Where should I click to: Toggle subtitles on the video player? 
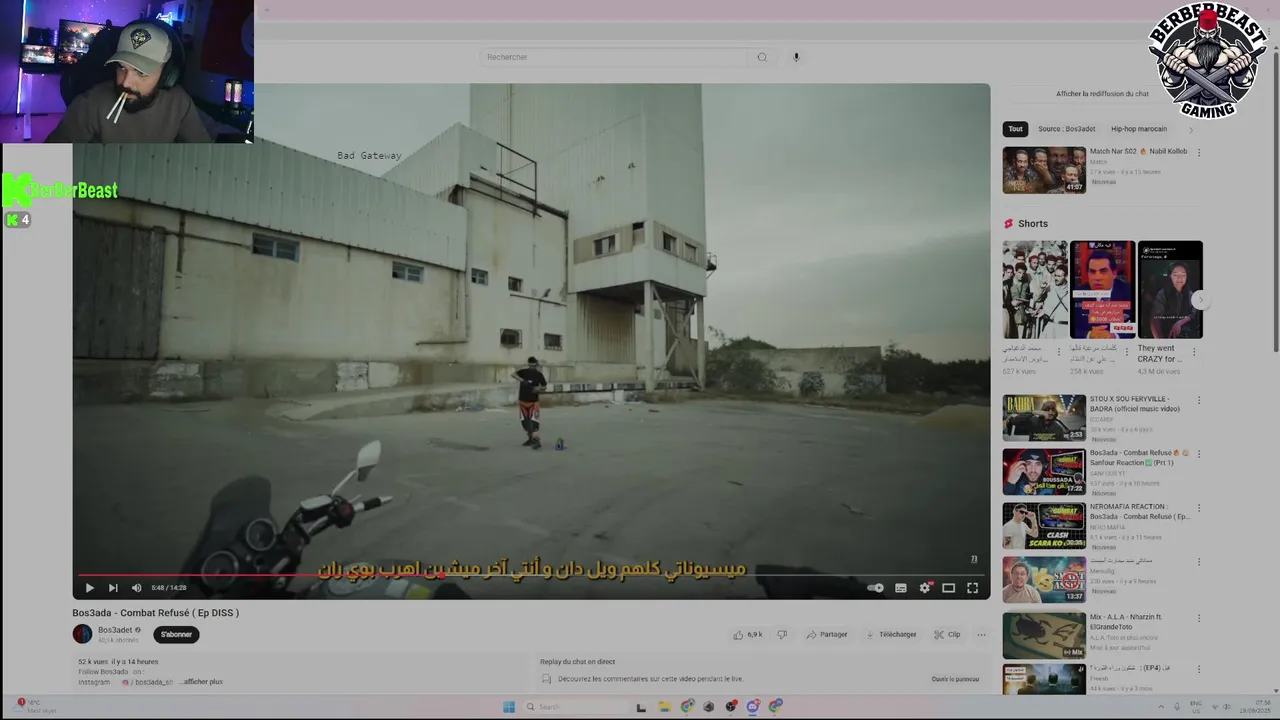tap(900, 588)
